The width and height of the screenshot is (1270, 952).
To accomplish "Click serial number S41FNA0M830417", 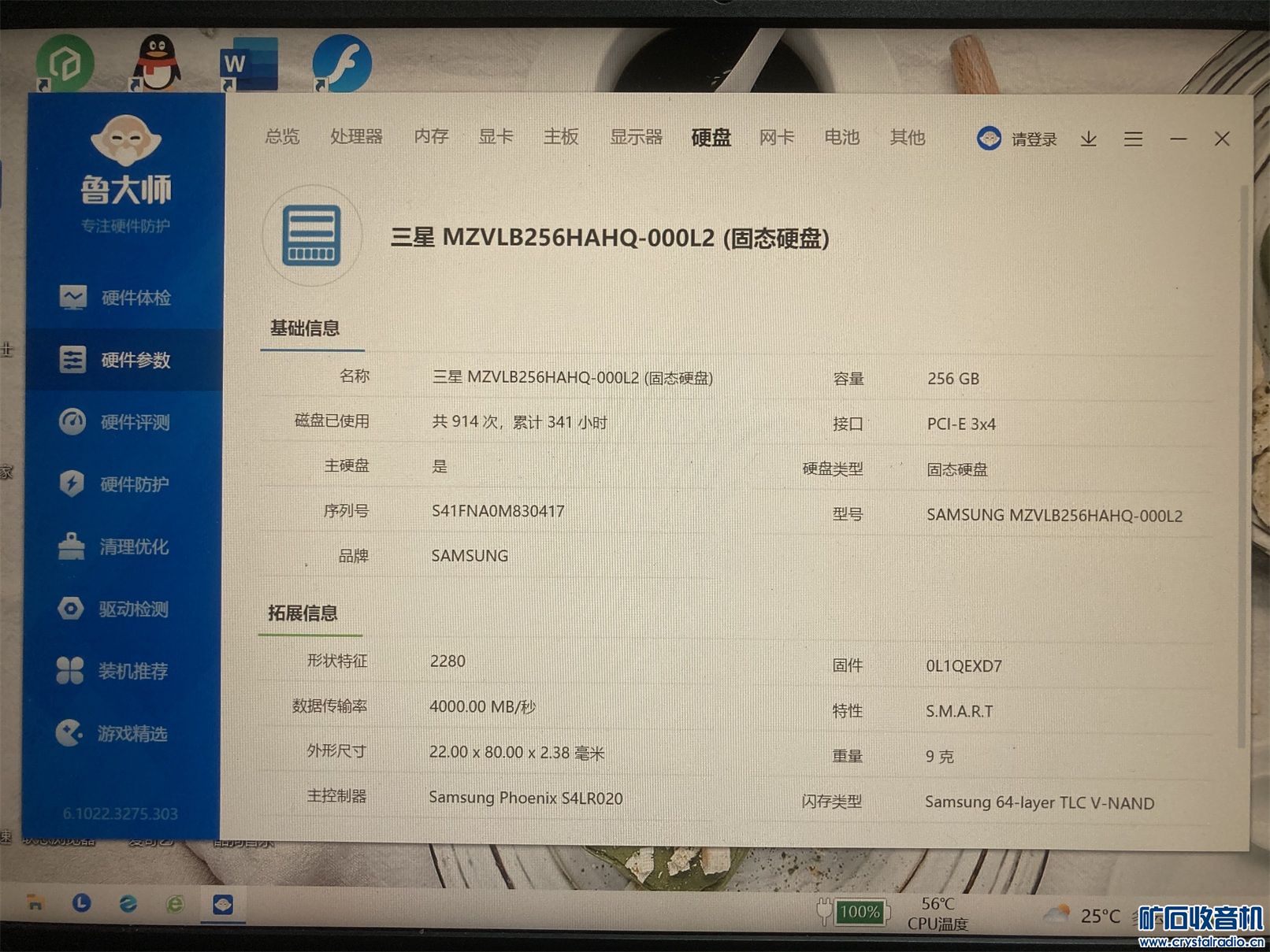I will tap(498, 511).
